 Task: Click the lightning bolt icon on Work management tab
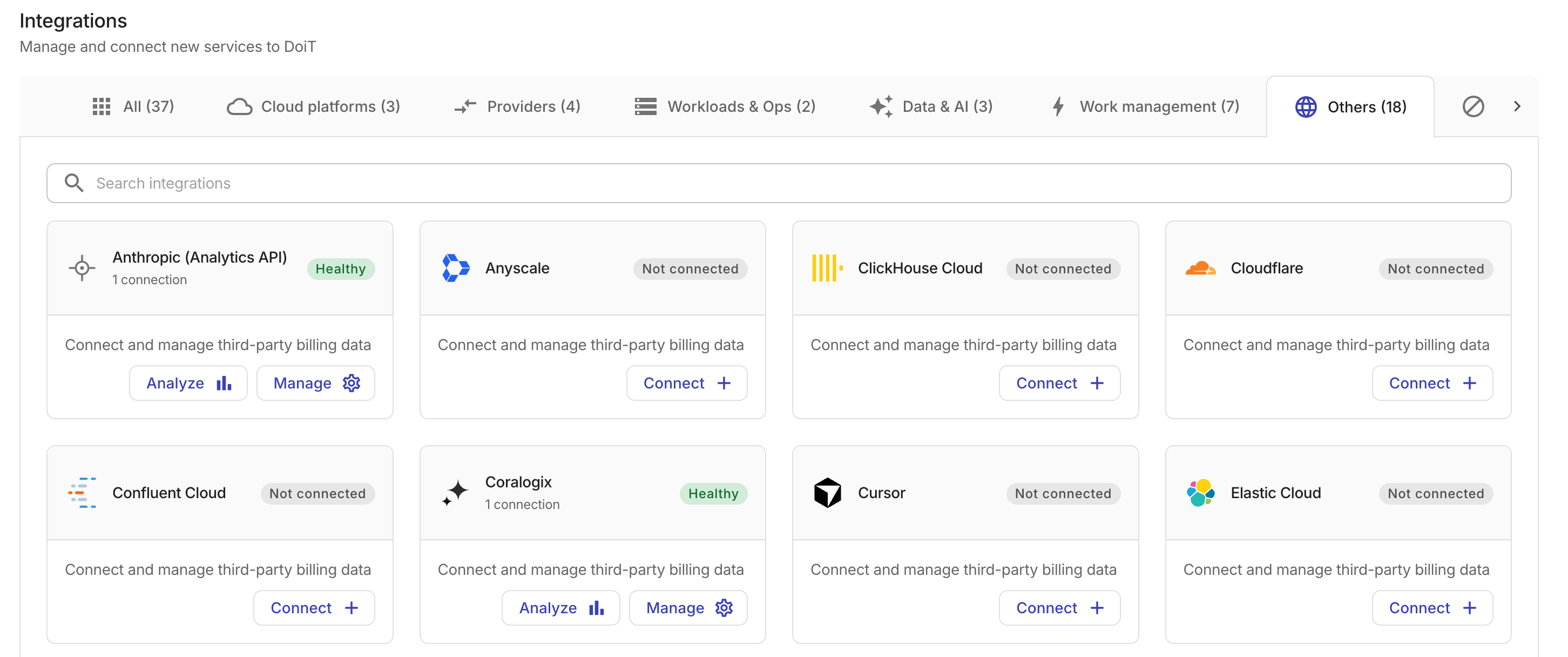click(1058, 106)
